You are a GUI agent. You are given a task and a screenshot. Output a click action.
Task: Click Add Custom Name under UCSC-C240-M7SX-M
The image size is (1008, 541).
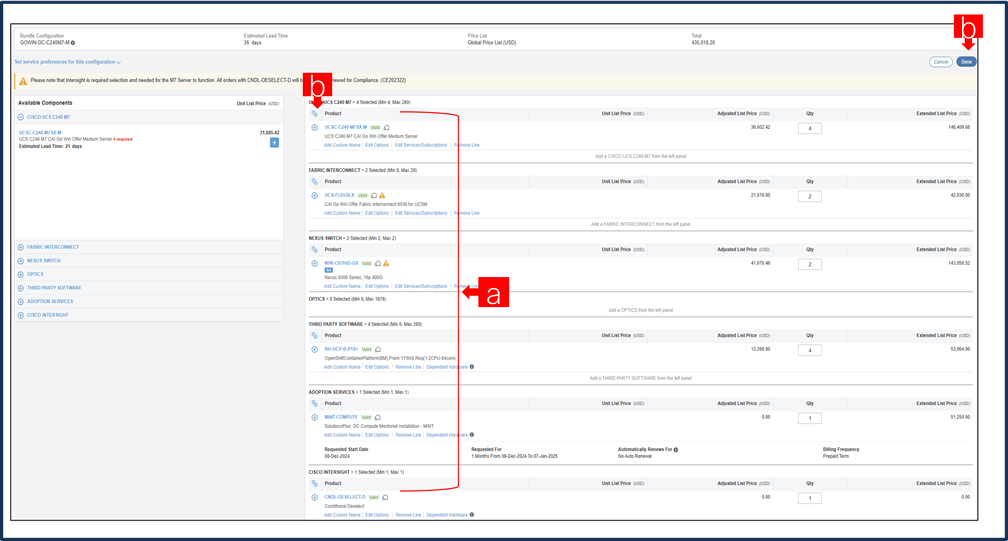pos(342,145)
